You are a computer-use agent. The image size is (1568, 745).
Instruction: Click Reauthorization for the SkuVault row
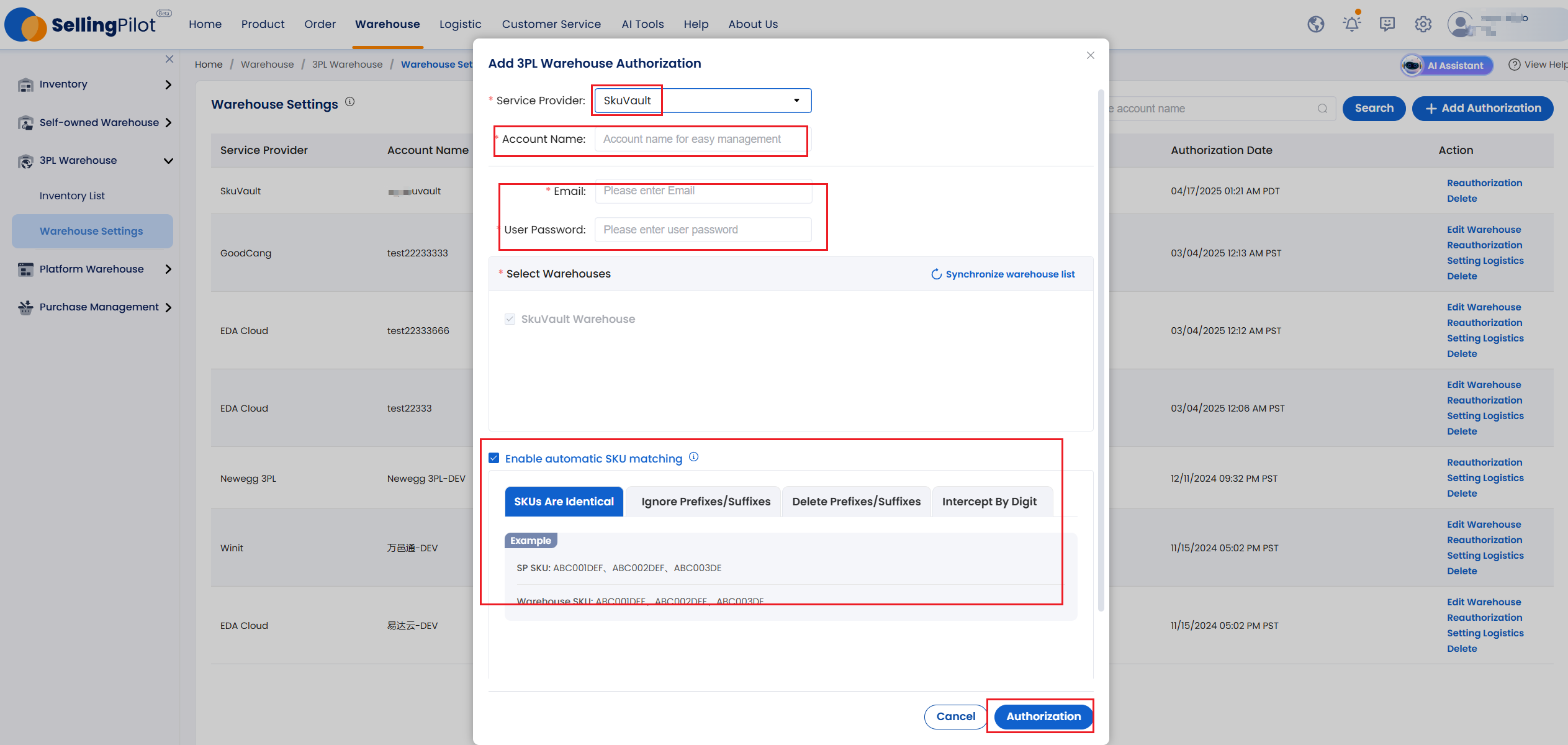tap(1484, 183)
